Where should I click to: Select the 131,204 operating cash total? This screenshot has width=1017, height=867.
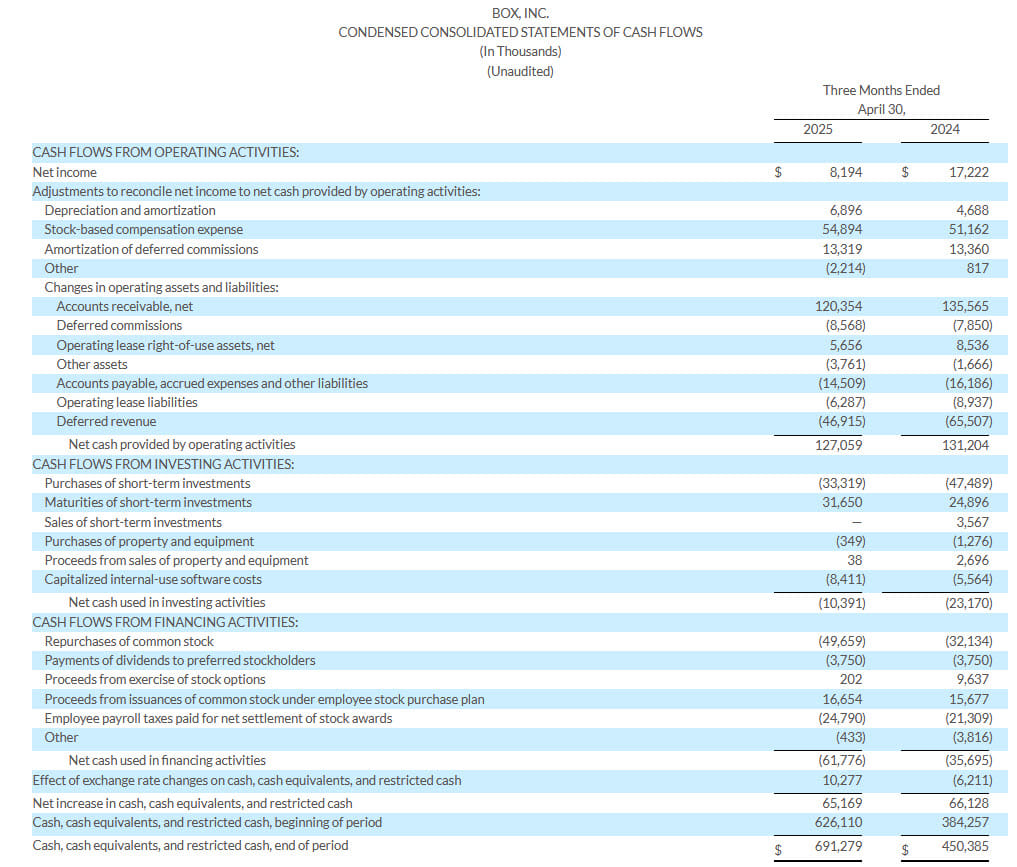point(965,445)
